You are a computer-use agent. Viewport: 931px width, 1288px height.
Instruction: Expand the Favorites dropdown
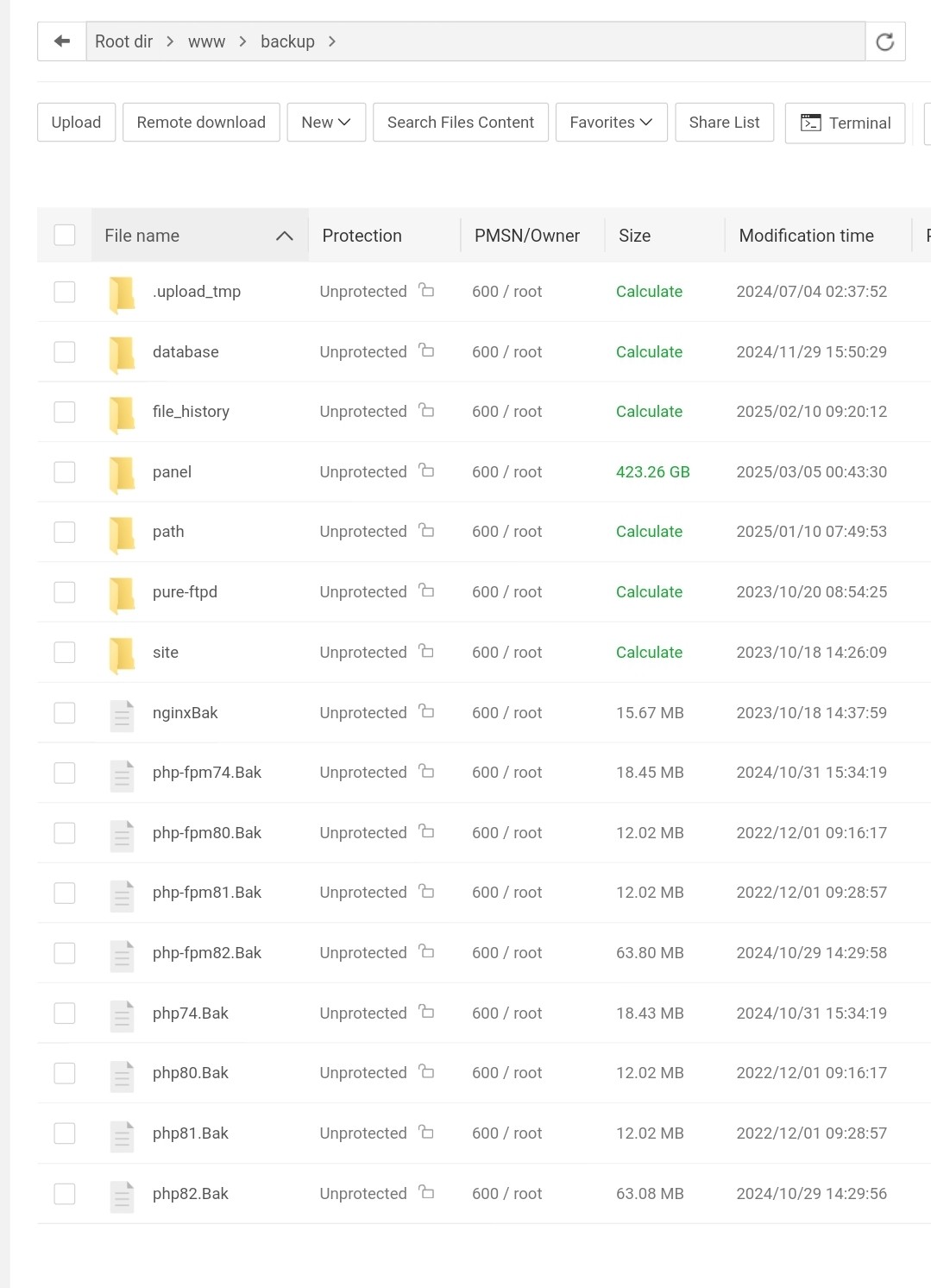click(x=610, y=123)
